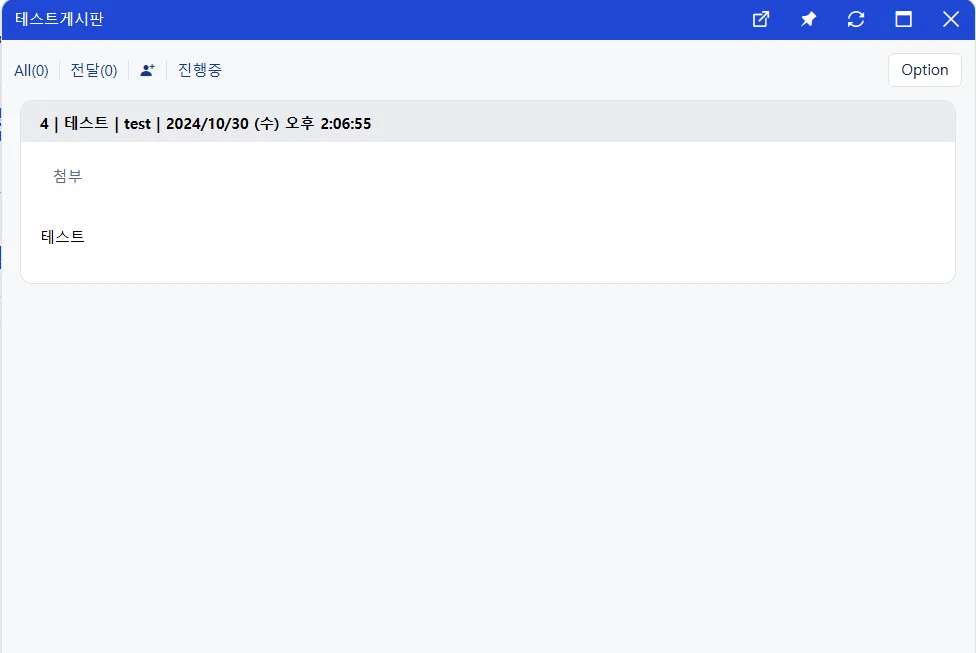Screen dimensions: 976x653
Task: Refresh the board with the sync icon
Action: tap(856, 19)
